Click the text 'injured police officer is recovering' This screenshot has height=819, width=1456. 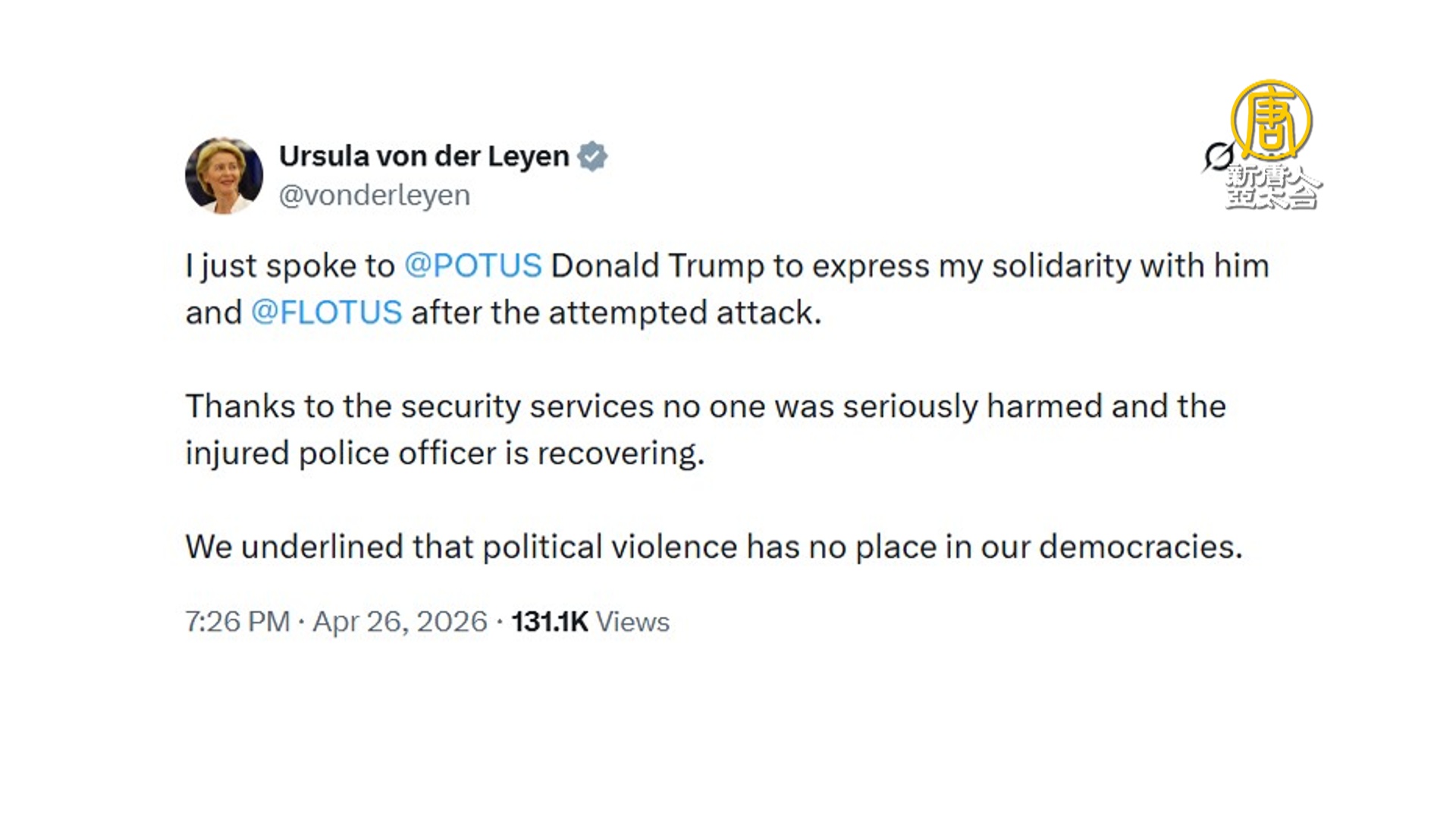(x=444, y=453)
